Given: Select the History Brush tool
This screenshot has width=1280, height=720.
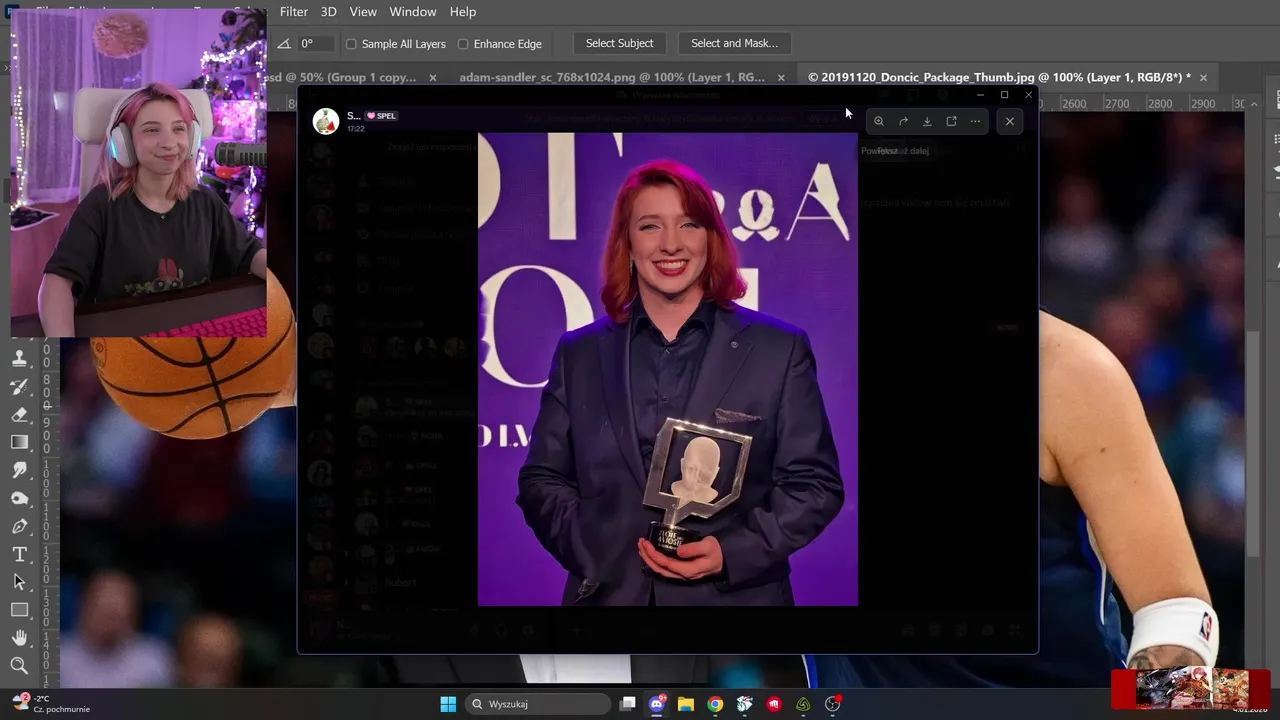Looking at the screenshot, I should pyautogui.click(x=19, y=386).
